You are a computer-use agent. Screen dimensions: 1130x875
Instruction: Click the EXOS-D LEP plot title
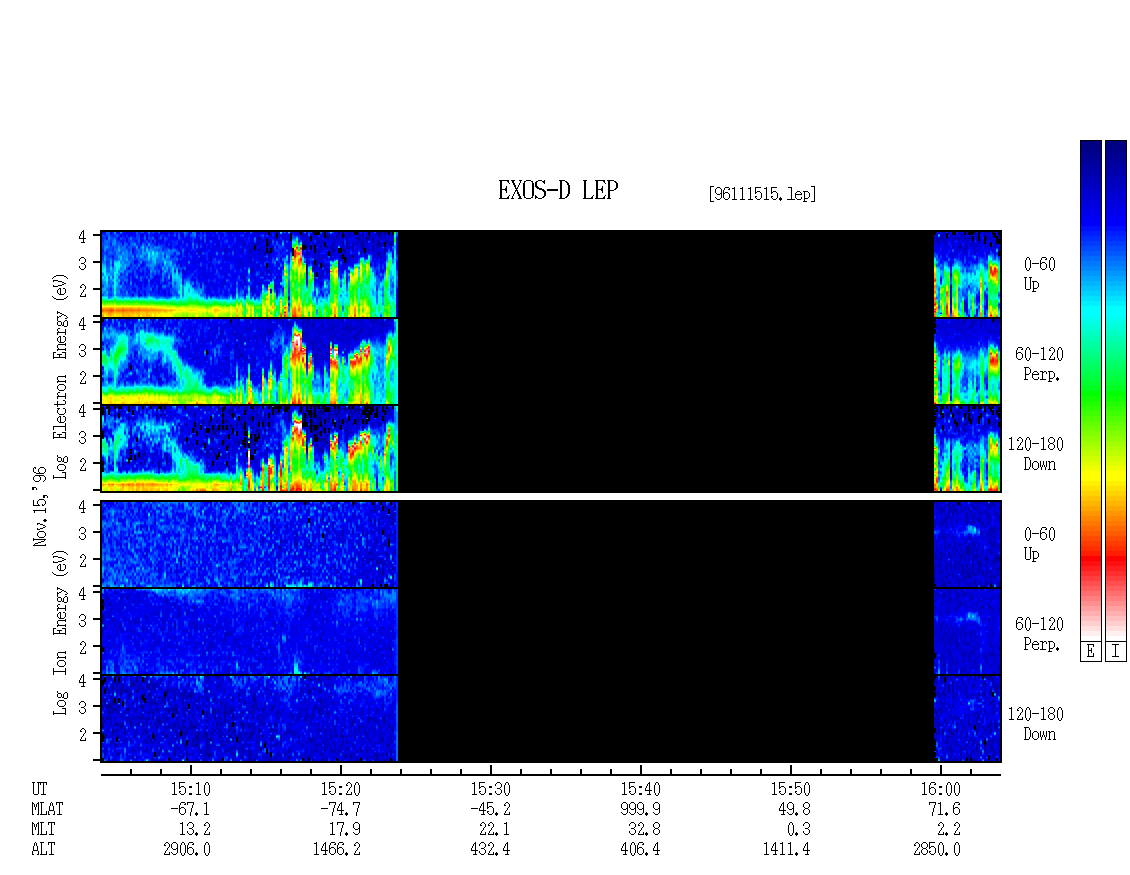558,190
